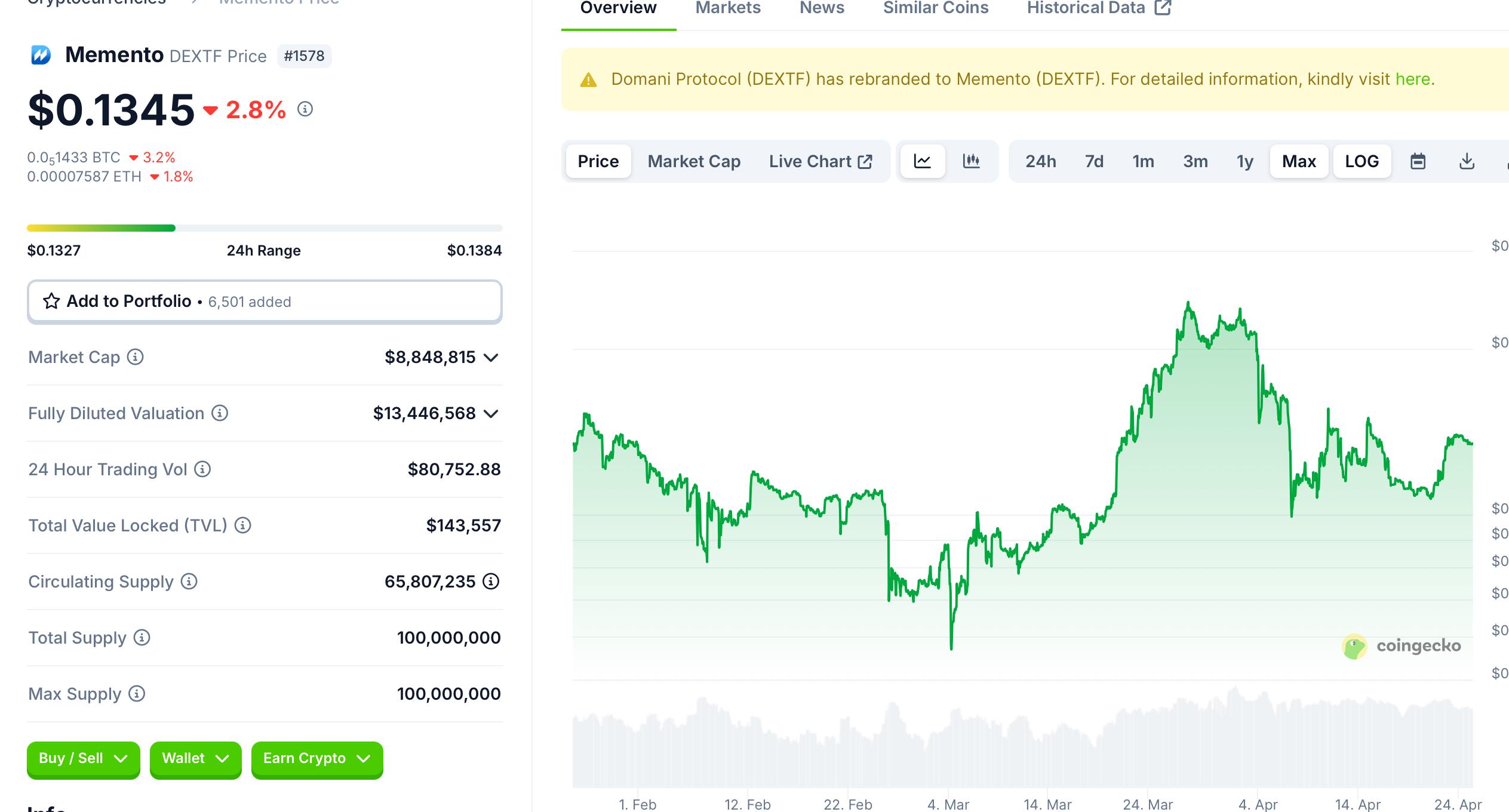Select the 3m time range
This screenshot has width=1509, height=812.
[1195, 161]
